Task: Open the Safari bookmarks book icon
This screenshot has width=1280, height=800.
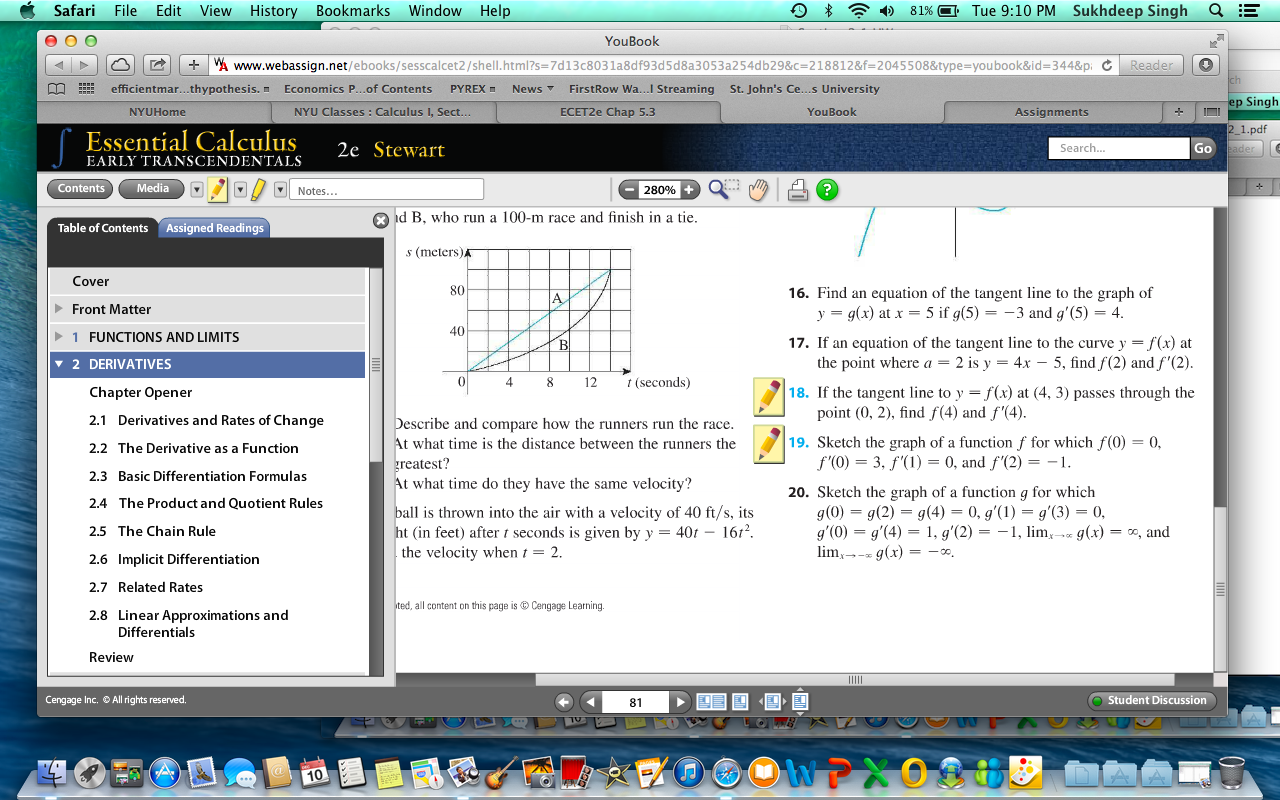Action: pyautogui.click(x=57, y=89)
